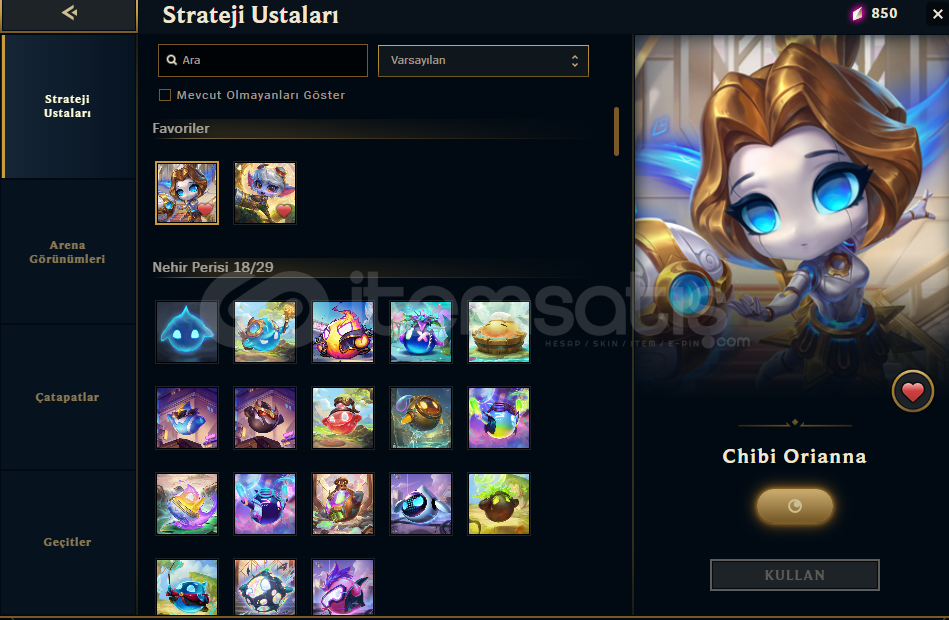
Task: Enable Mevcut Olmayanları Göster checkbox
Action: (165, 95)
